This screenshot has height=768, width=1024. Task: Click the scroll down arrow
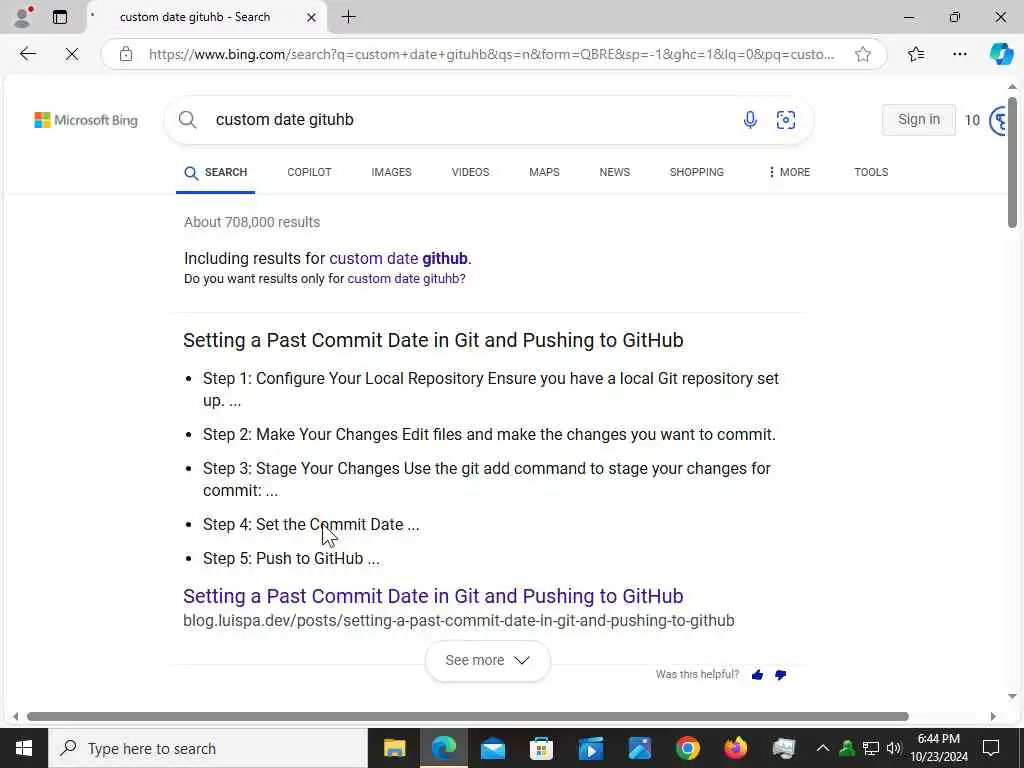[1012, 696]
